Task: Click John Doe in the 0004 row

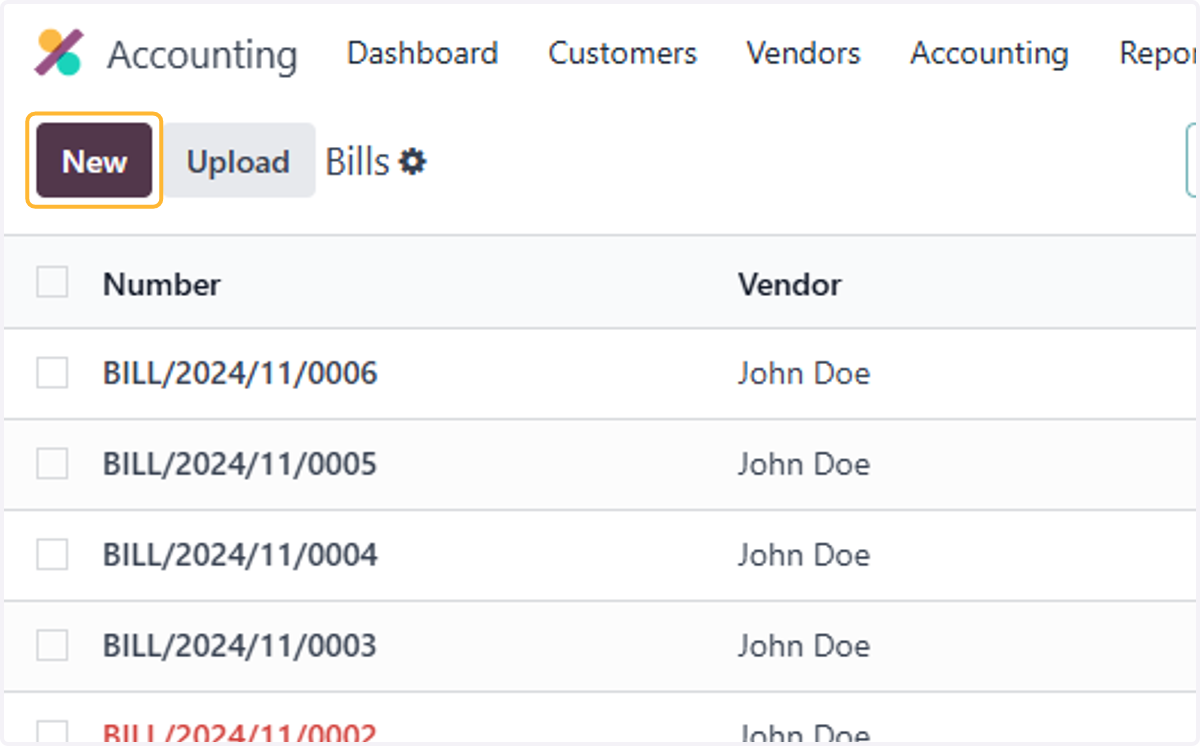Action: pyautogui.click(x=804, y=555)
